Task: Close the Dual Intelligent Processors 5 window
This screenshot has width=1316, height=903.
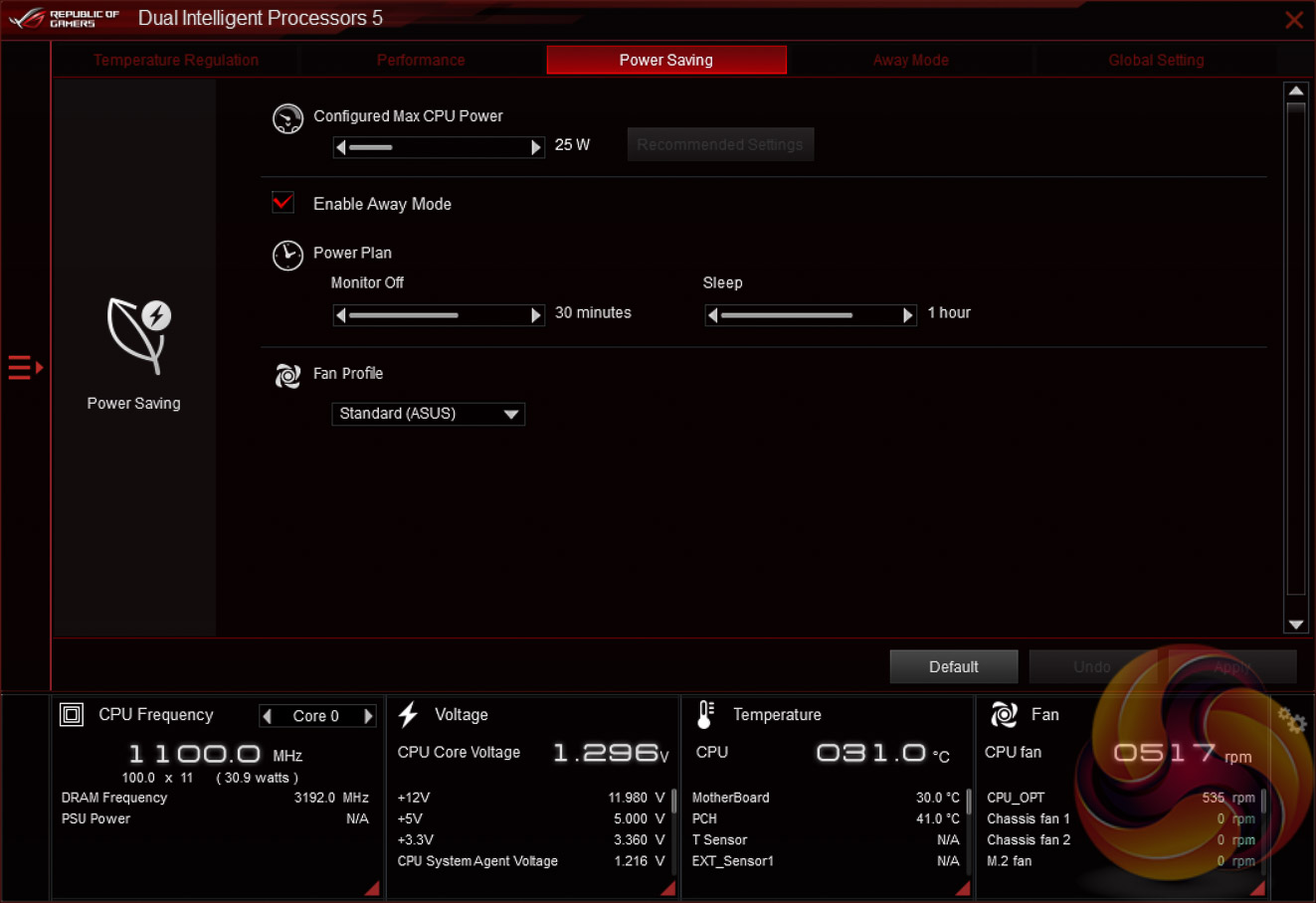Action: click(1294, 20)
